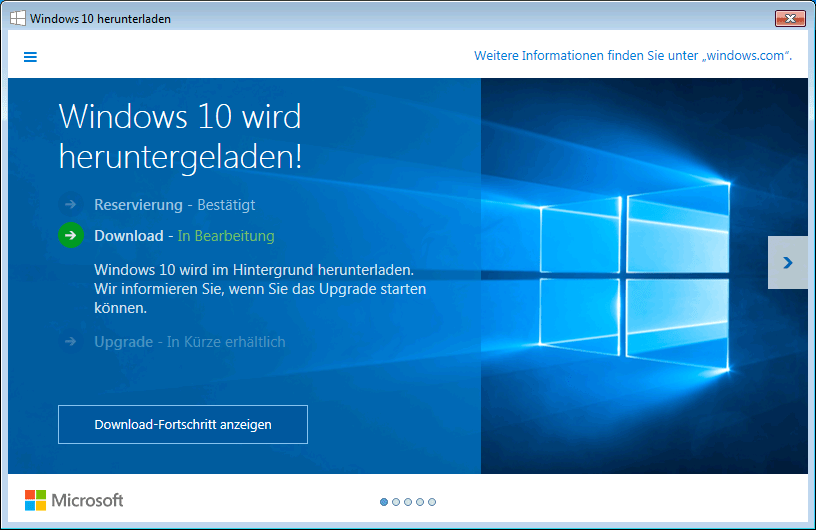Click the Download-Fortschritt anzeigen button
The height and width of the screenshot is (530, 816).
click(x=183, y=424)
